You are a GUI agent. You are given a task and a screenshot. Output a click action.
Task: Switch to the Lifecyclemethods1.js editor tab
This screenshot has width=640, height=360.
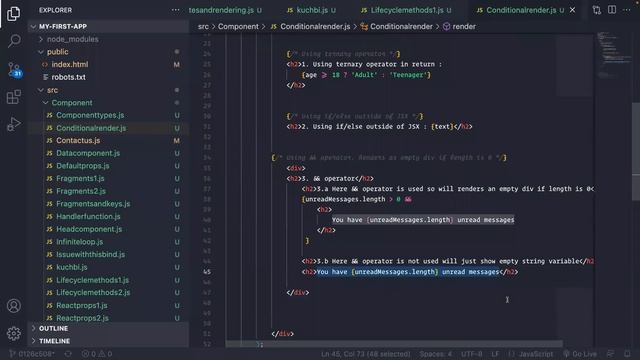[407, 10]
